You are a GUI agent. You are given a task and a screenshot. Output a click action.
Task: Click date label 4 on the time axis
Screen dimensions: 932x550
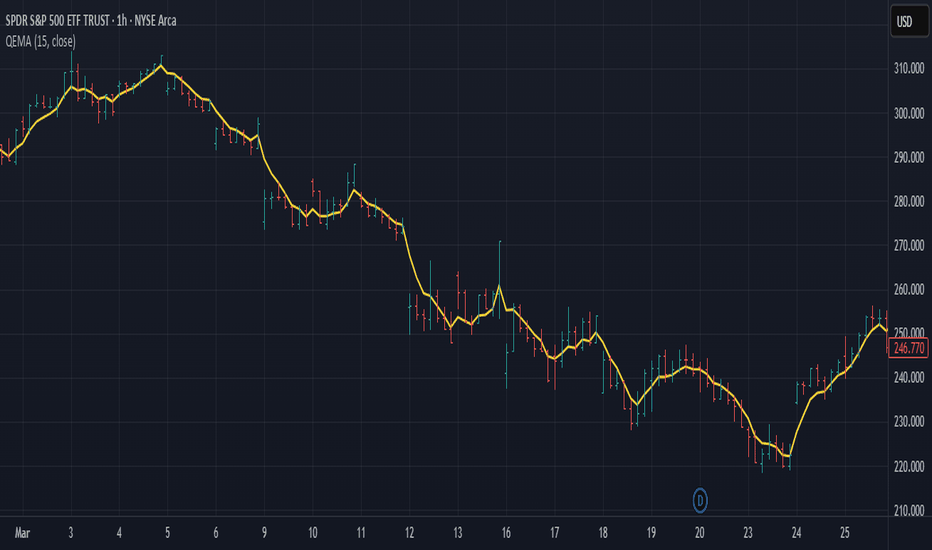(x=119, y=533)
